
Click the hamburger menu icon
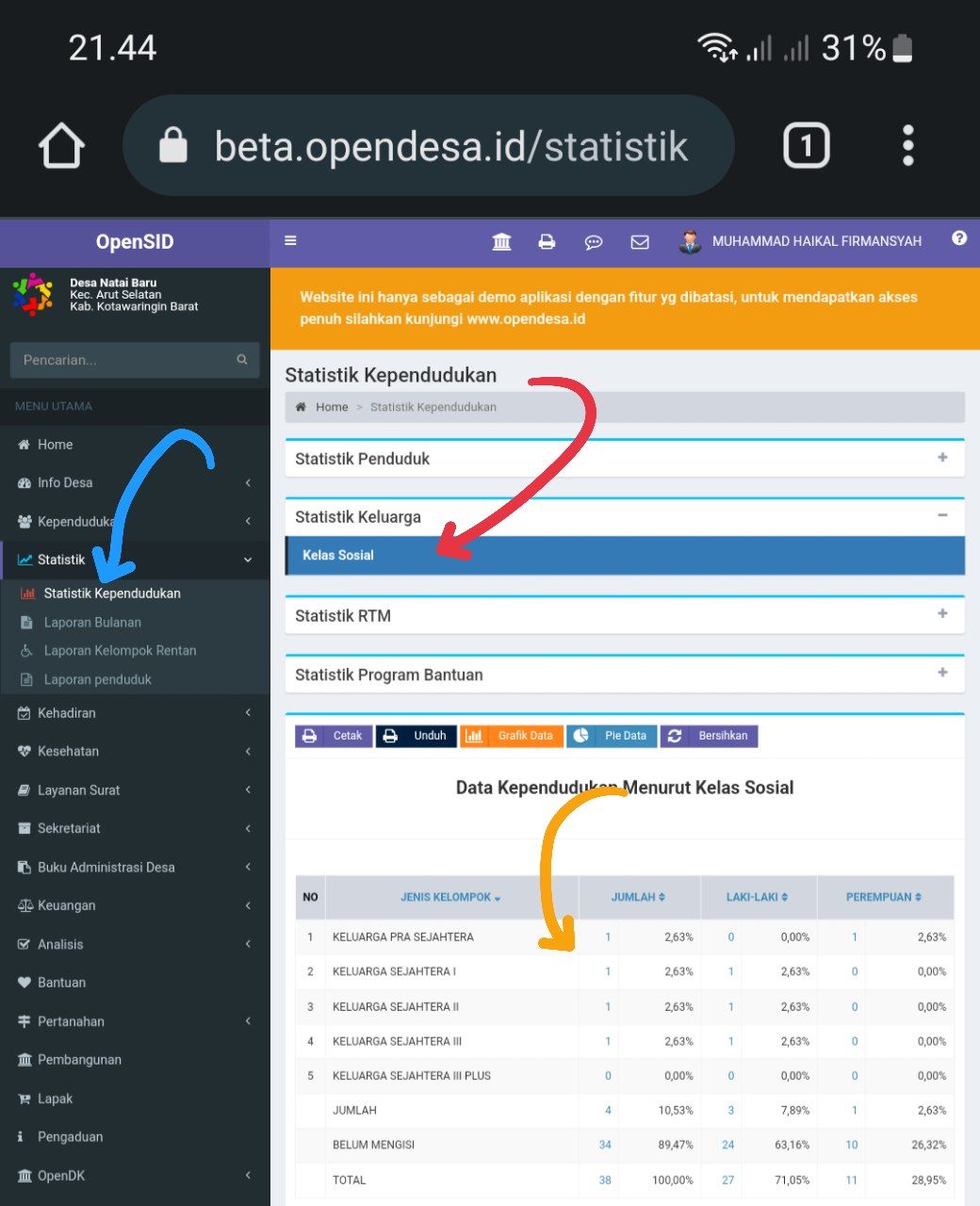290,240
